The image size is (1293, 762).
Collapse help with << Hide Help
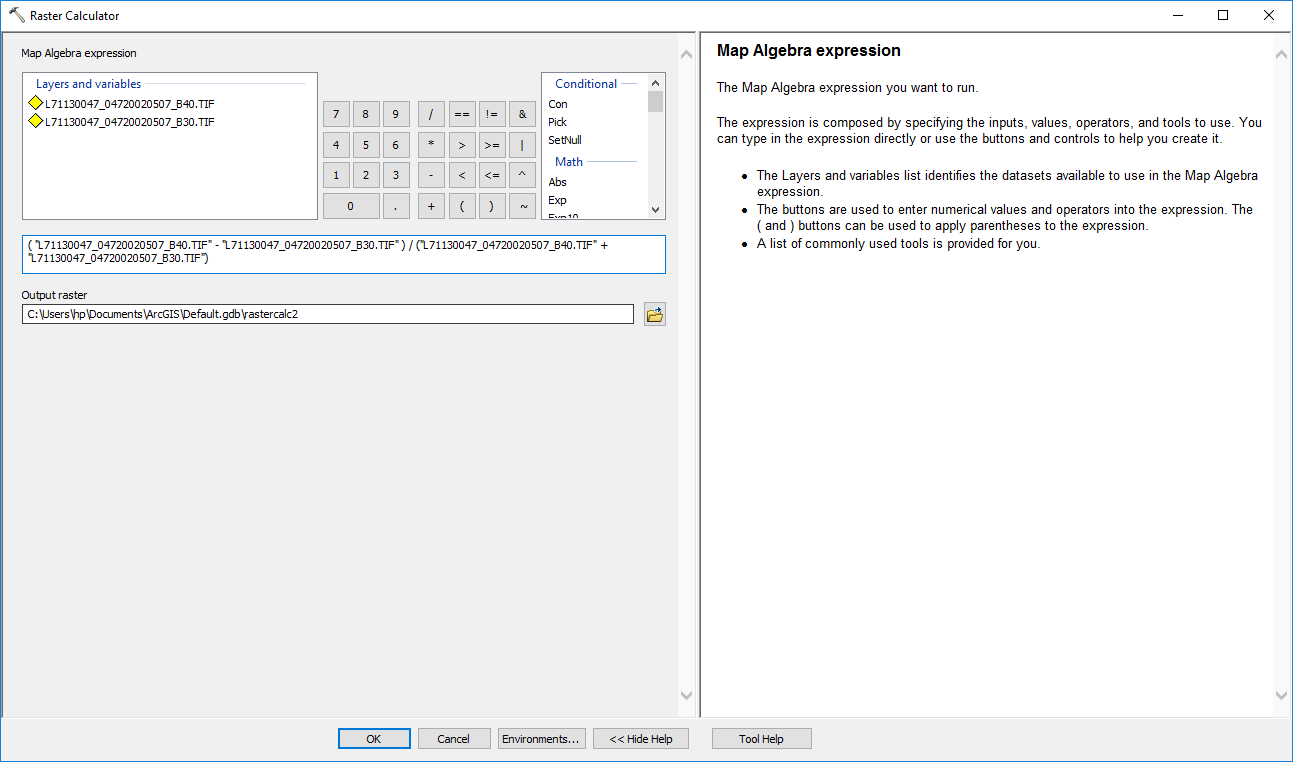641,739
